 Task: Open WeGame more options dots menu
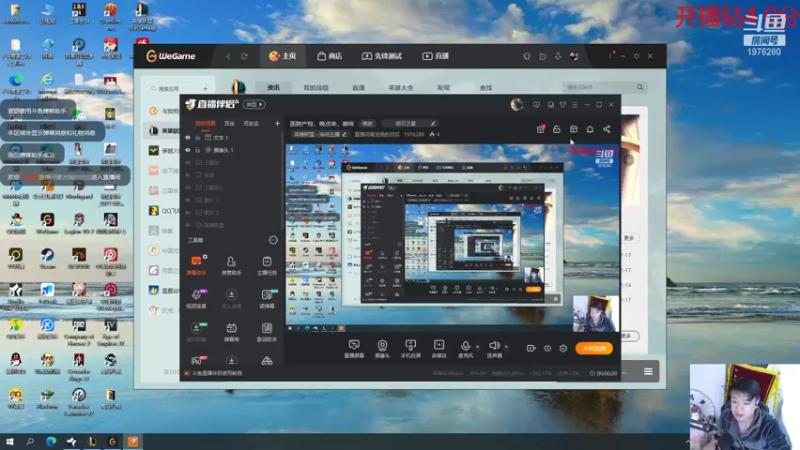(x=610, y=56)
